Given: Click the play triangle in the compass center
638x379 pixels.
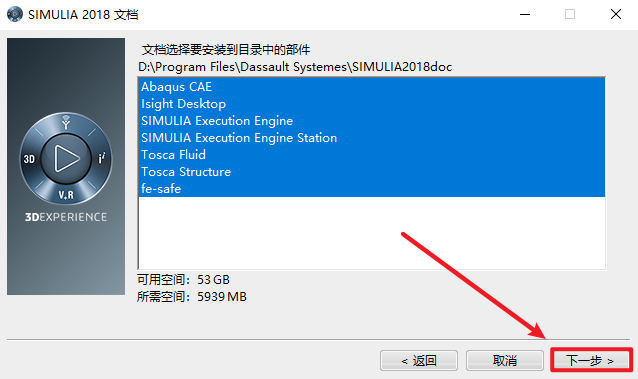Looking at the screenshot, I should tap(66, 158).
